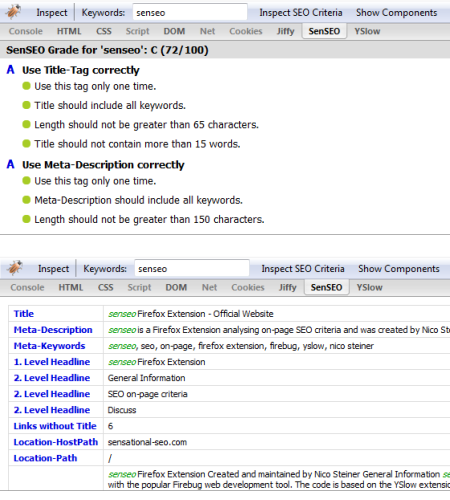The width and height of the screenshot is (450, 500).
Task: Click 'SEO on-page criteria' headline value
Action: tap(147, 394)
